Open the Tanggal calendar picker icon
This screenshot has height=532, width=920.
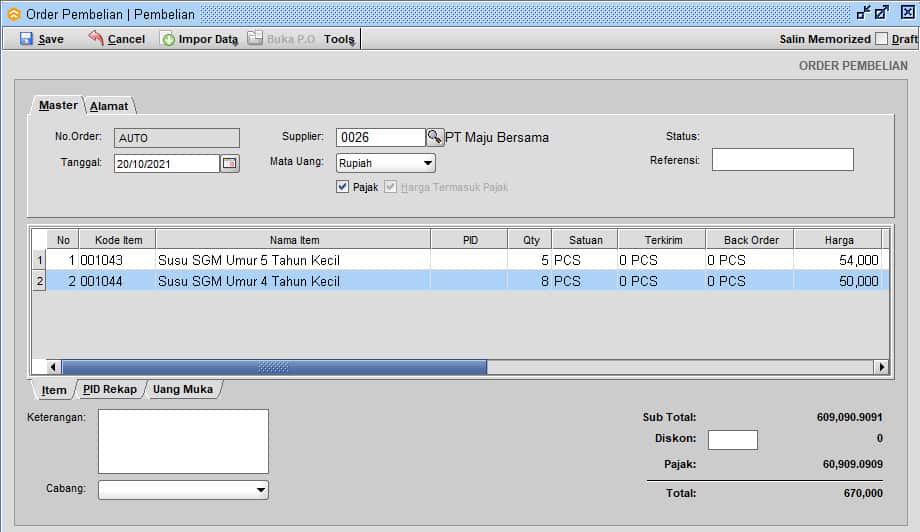coord(230,163)
